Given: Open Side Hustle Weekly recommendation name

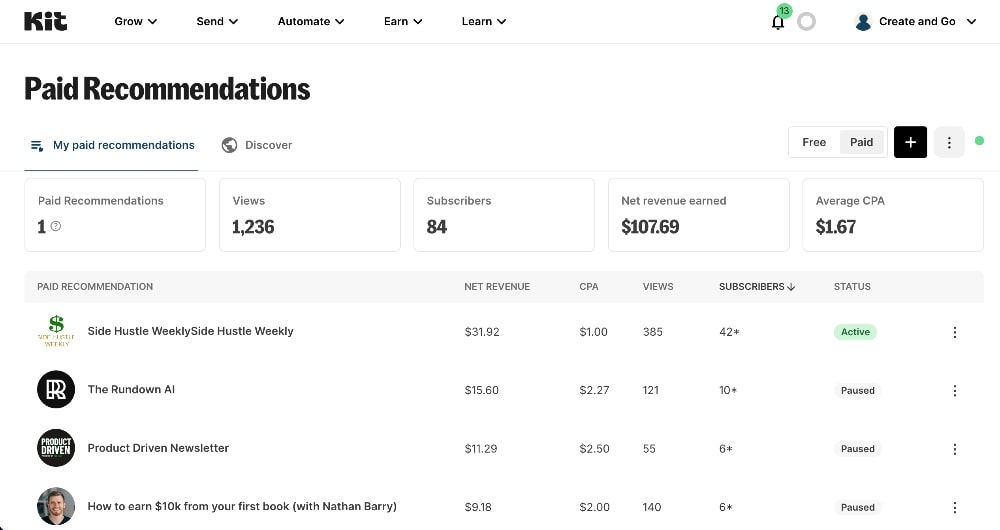Looking at the screenshot, I should pos(190,331).
